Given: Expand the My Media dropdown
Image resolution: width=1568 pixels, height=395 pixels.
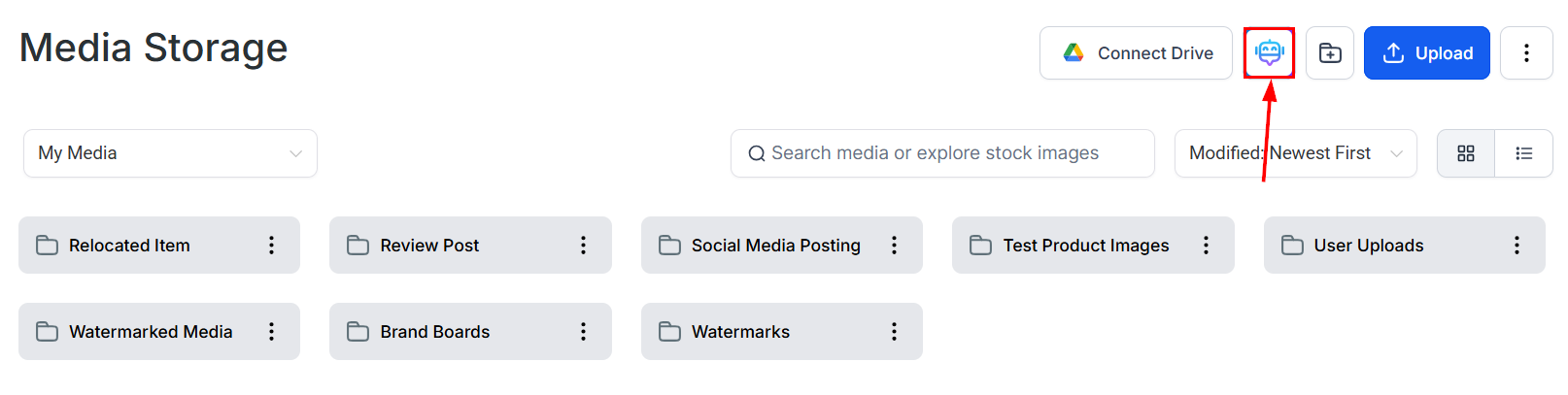Looking at the screenshot, I should click(170, 153).
